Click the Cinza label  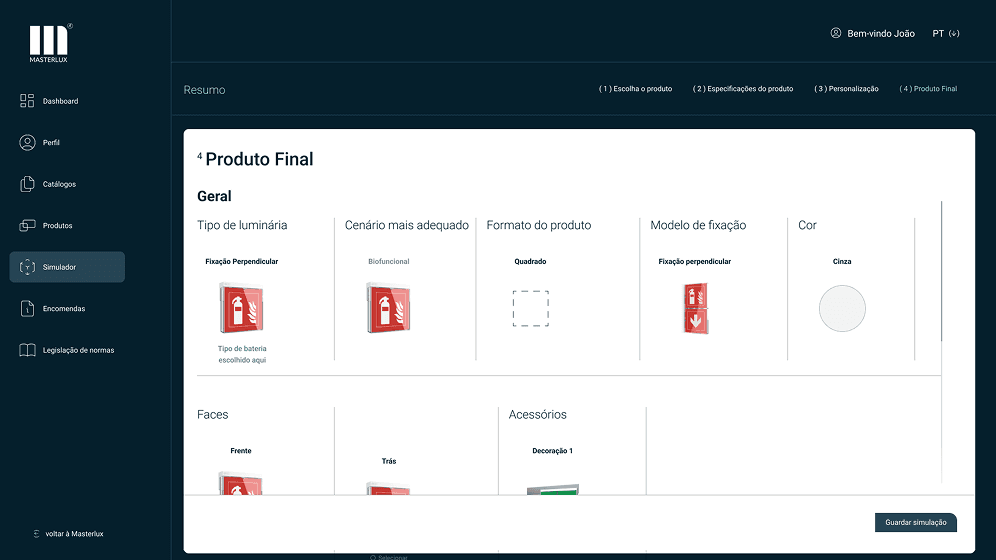tap(842, 262)
